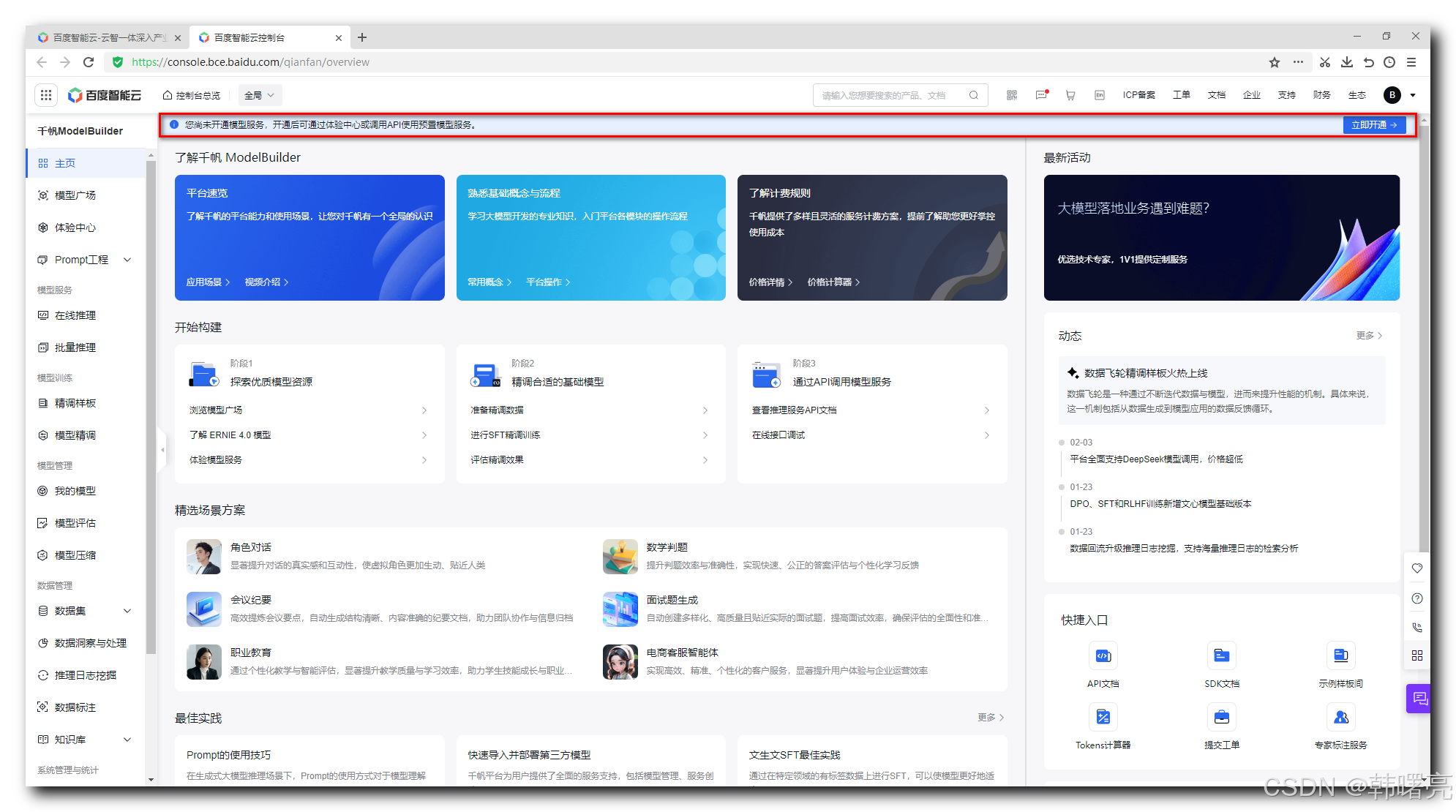The height and width of the screenshot is (812, 1456).
Task: Open the API文档 quick entry icon
Action: coord(1103,656)
